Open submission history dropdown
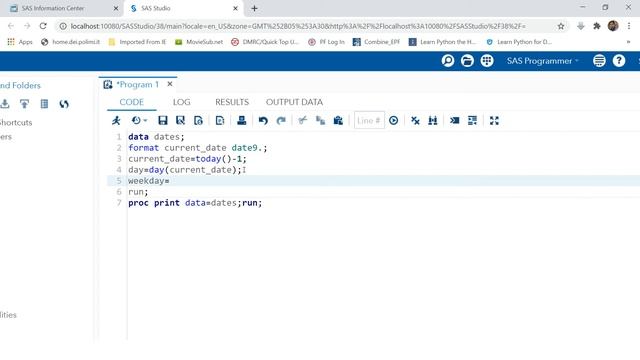Screen dimensions: 640x360 139,120
